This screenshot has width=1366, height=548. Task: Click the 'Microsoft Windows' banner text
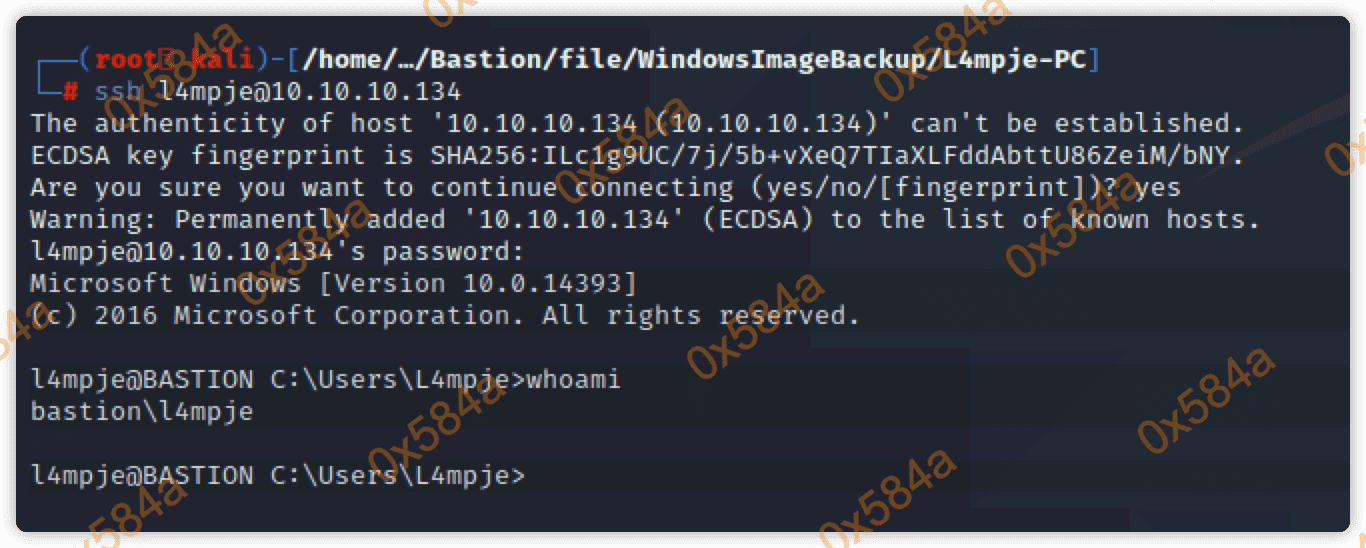165,284
